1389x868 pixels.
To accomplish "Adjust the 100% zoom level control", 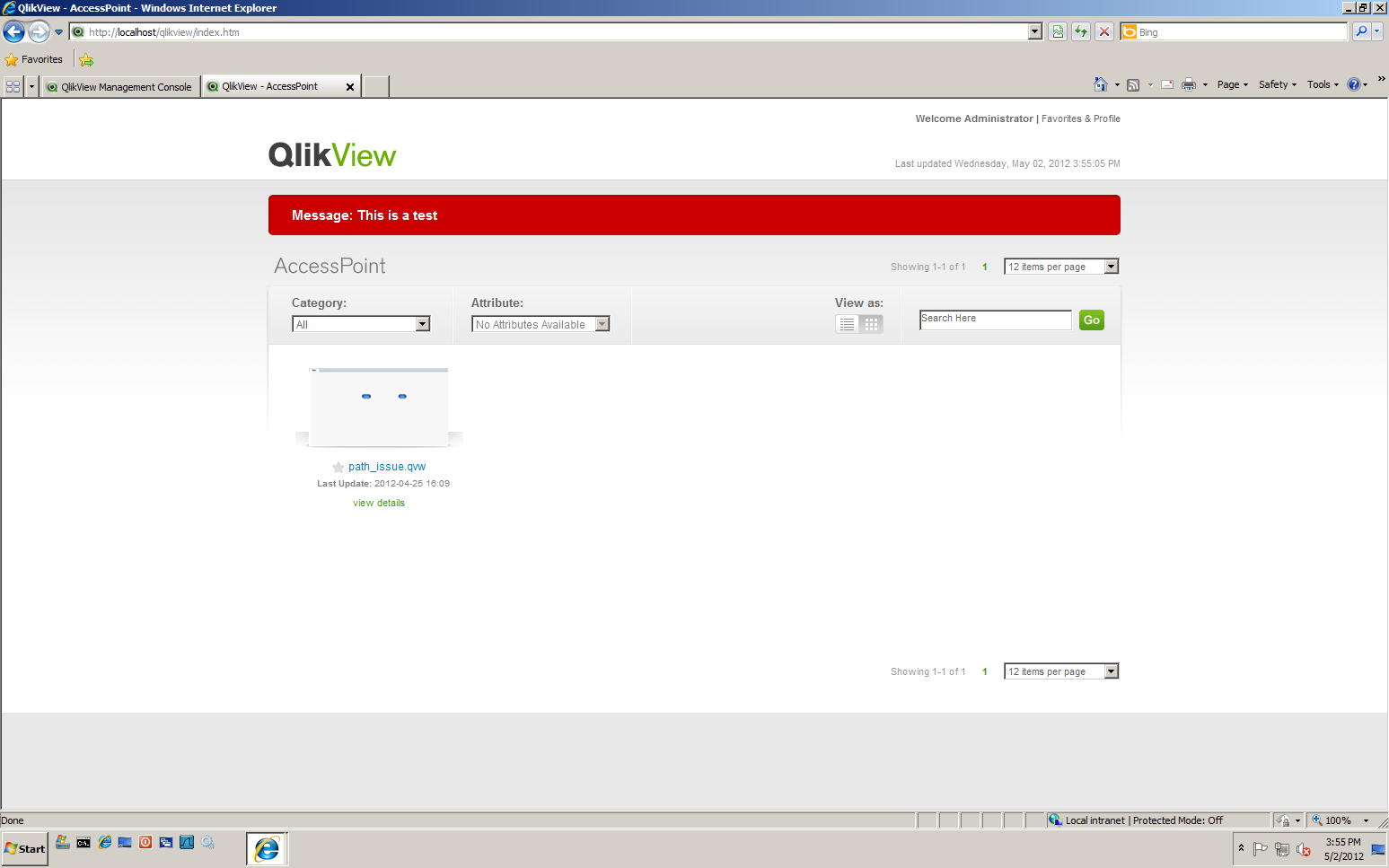I will tap(1339, 820).
